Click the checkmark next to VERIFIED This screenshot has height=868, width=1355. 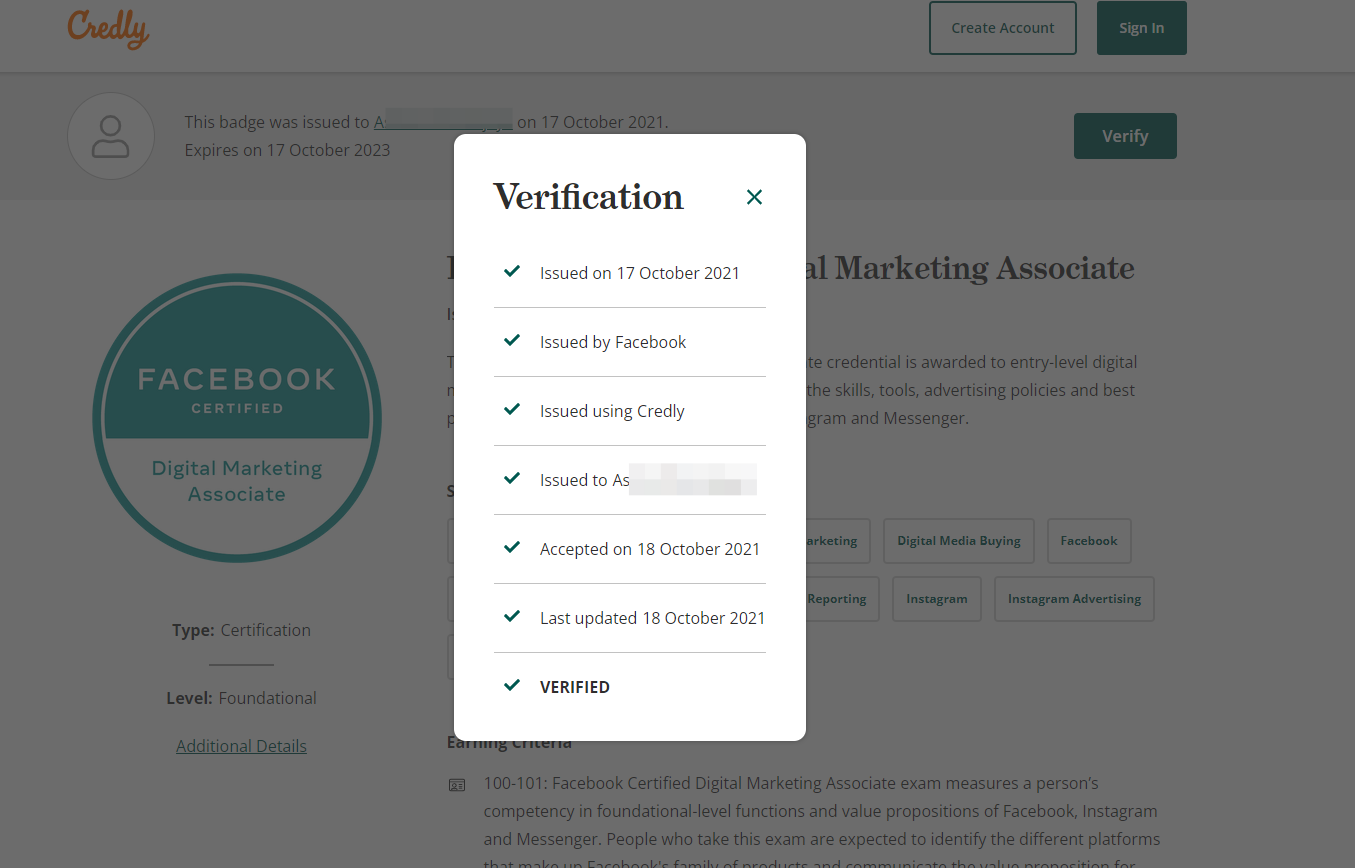(512, 686)
